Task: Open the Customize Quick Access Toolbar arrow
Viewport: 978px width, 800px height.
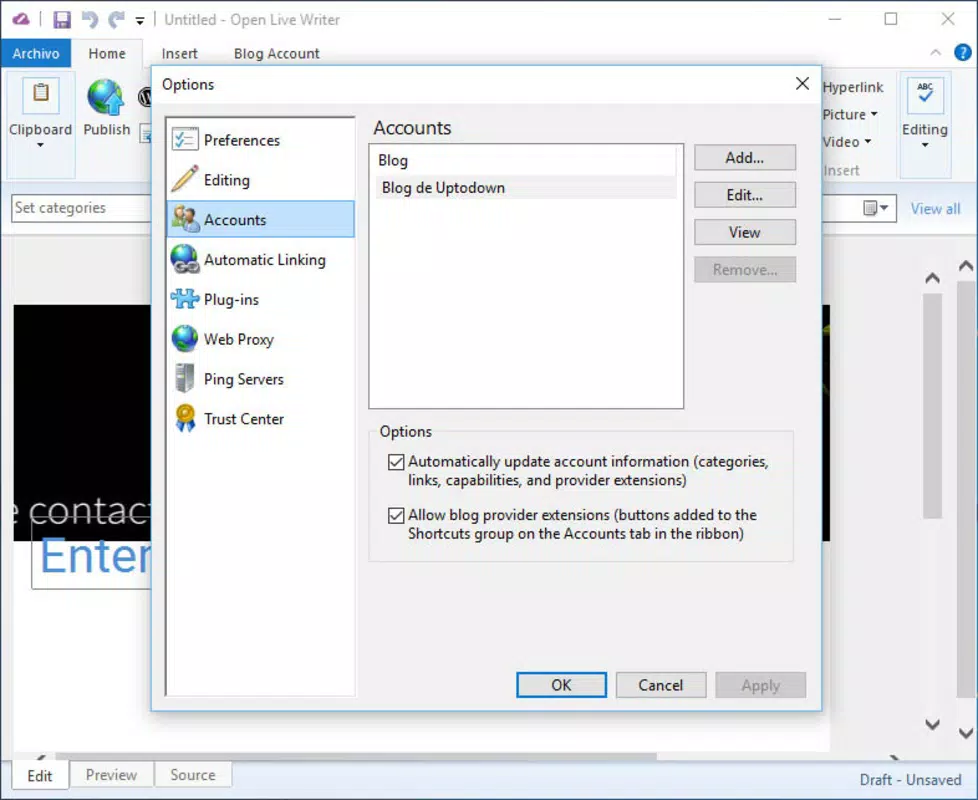Action: click(x=140, y=21)
